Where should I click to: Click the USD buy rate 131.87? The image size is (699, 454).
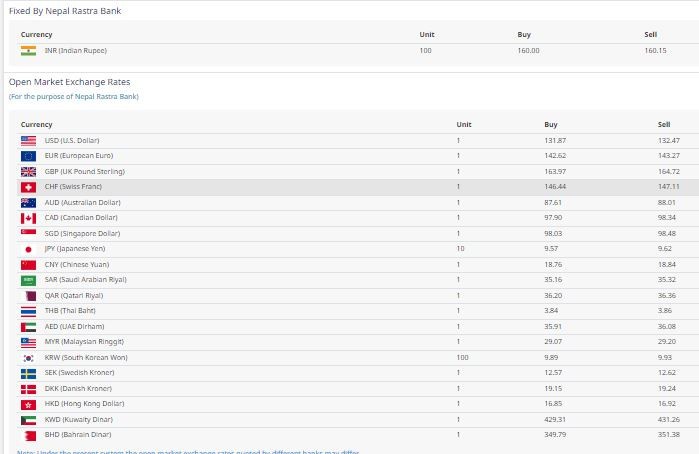click(x=555, y=140)
